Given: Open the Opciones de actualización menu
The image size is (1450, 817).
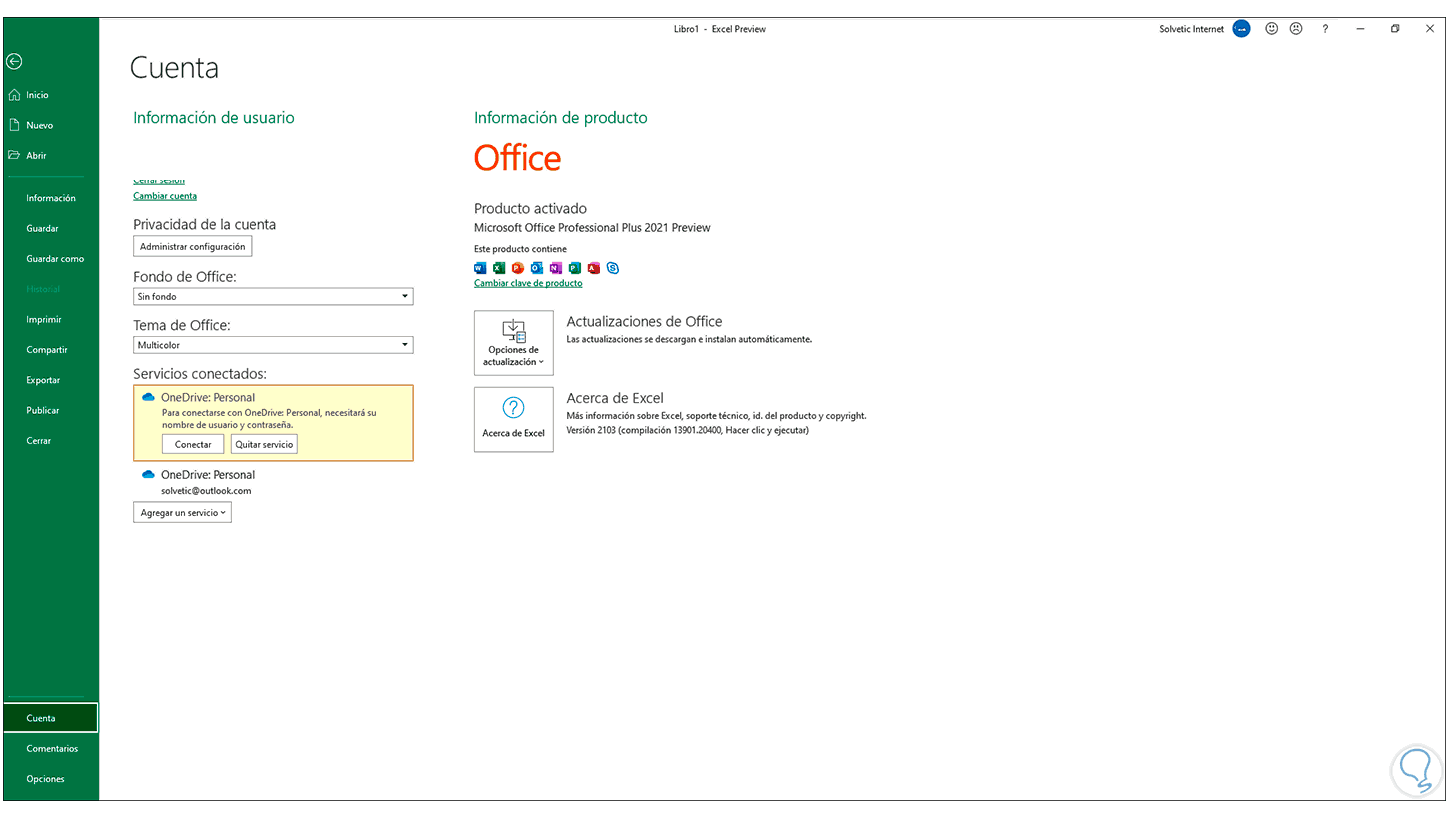Looking at the screenshot, I should click(x=513, y=343).
